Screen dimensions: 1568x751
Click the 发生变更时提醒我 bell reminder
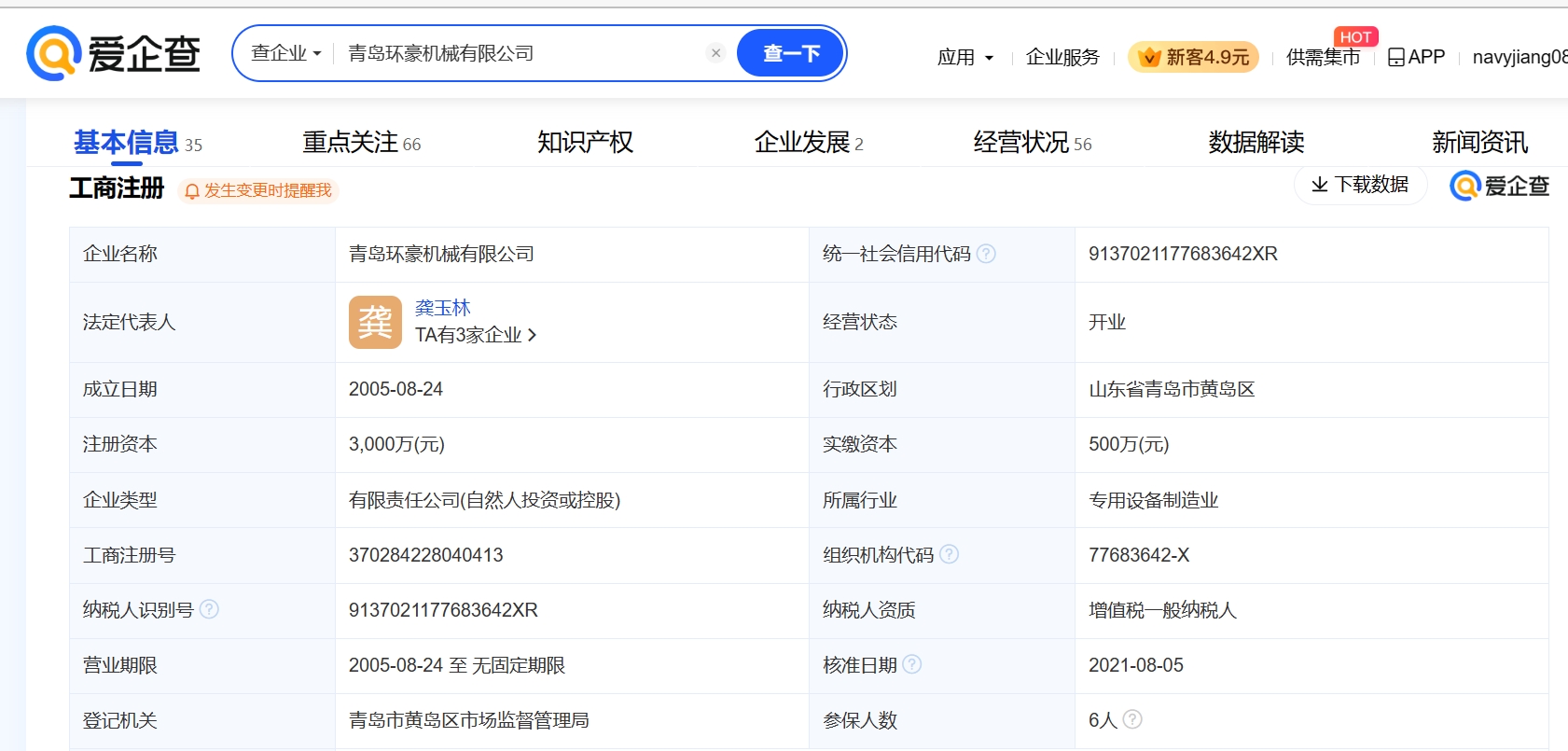click(x=257, y=190)
